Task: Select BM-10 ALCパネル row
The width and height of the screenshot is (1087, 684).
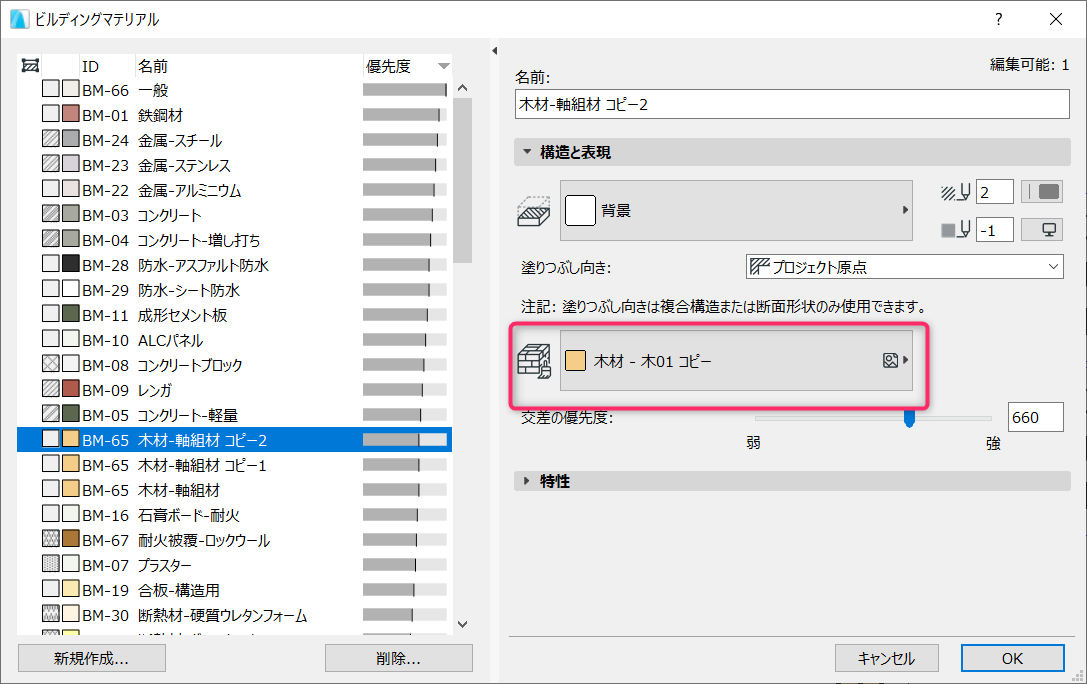Action: (234, 340)
